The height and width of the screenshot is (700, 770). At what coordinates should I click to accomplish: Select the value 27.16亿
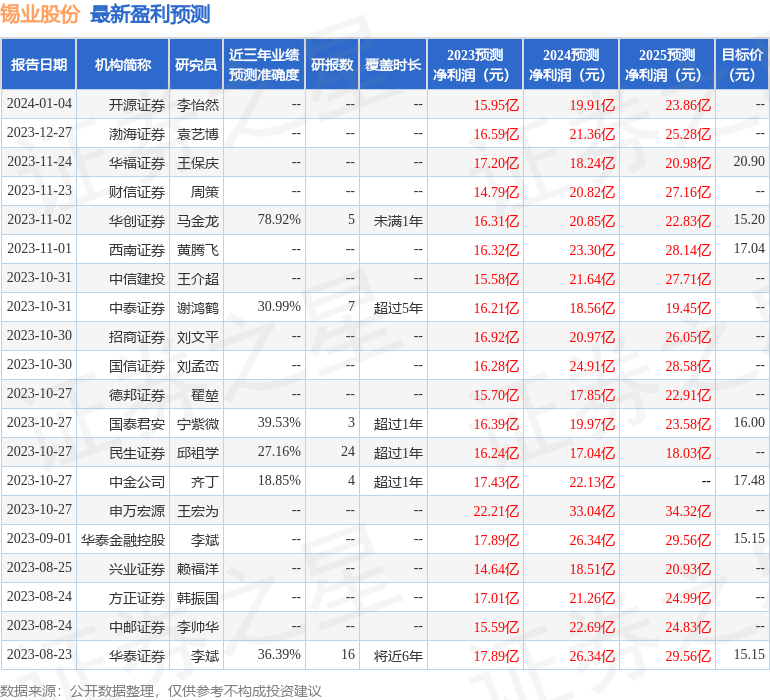pos(688,192)
